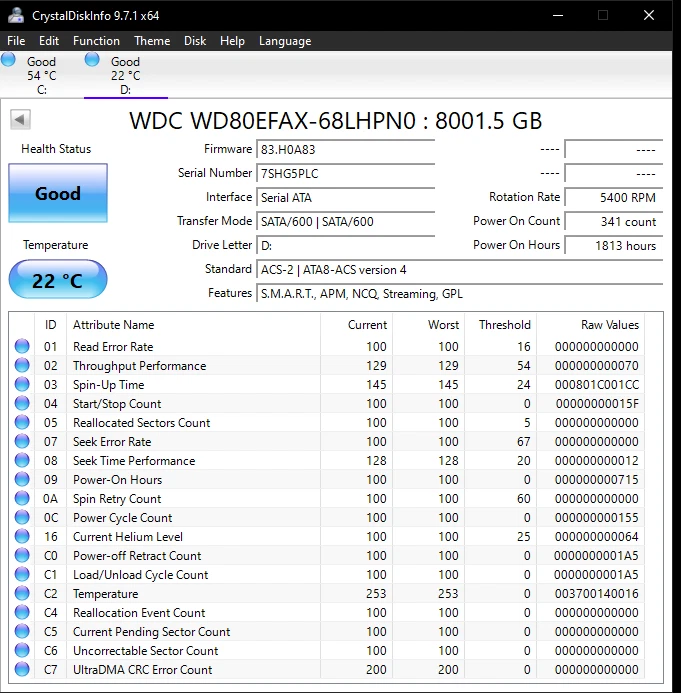Click the status icon for Uncorrectable Sector Count
Viewport: 681px width, 693px height.
point(22,650)
